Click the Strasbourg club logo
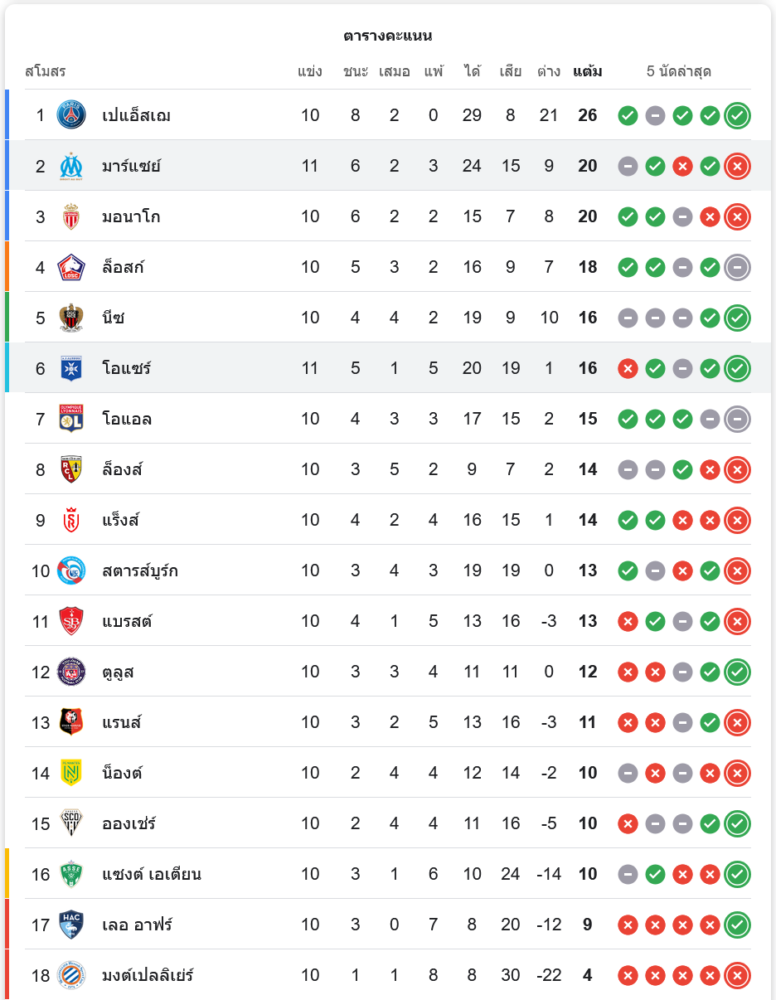 (x=71, y=570)
